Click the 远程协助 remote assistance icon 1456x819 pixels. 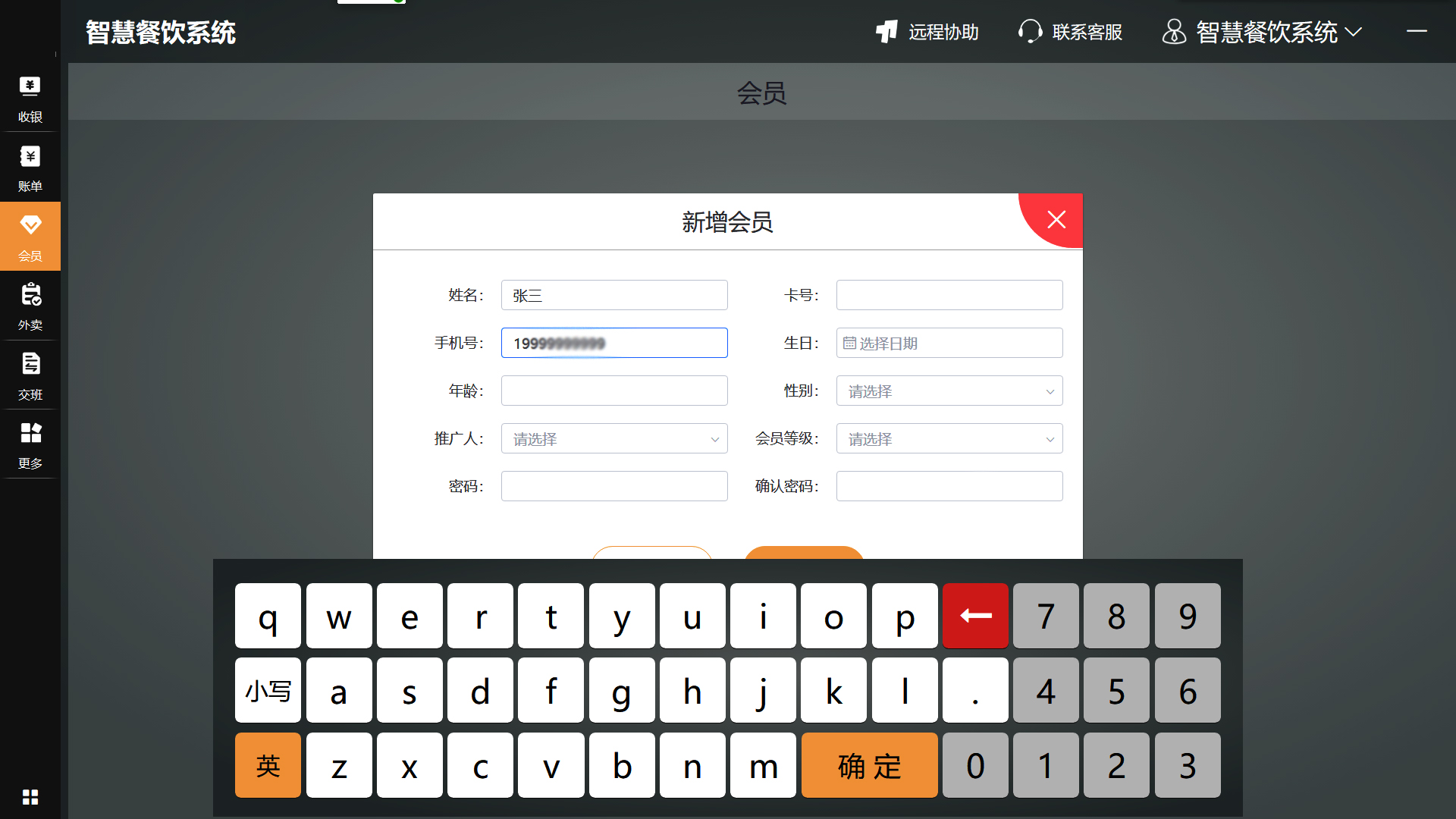pos(887,32)
